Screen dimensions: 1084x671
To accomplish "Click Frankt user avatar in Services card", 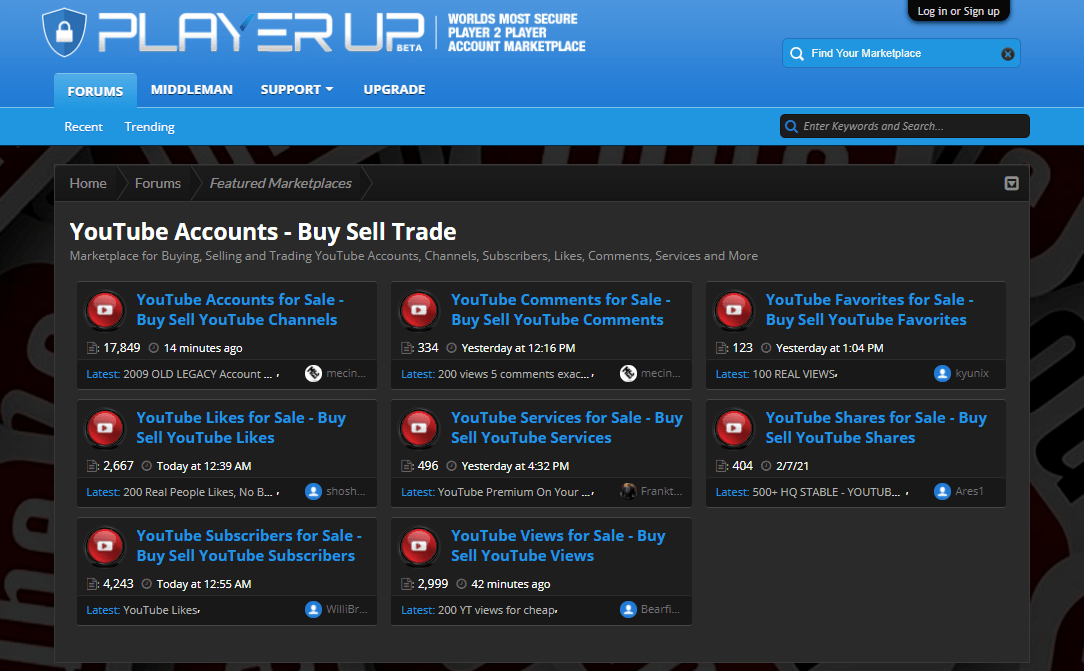I will [628, 491].
